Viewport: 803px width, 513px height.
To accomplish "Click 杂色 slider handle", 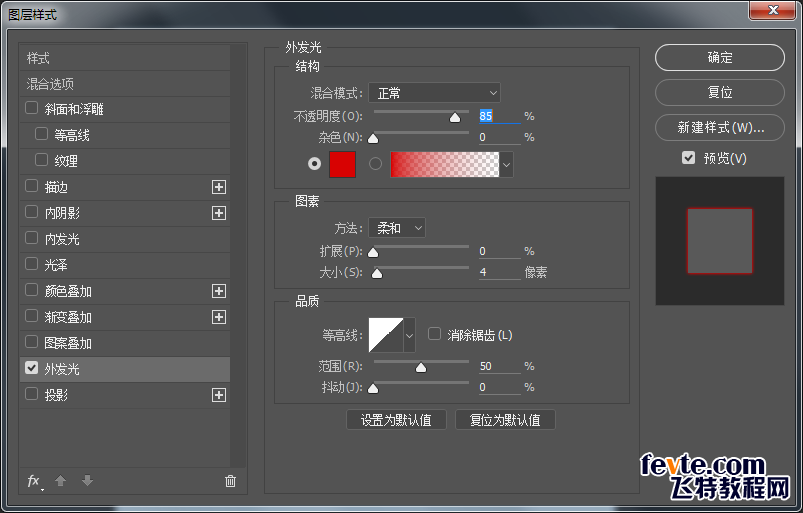I will [373, 139].
